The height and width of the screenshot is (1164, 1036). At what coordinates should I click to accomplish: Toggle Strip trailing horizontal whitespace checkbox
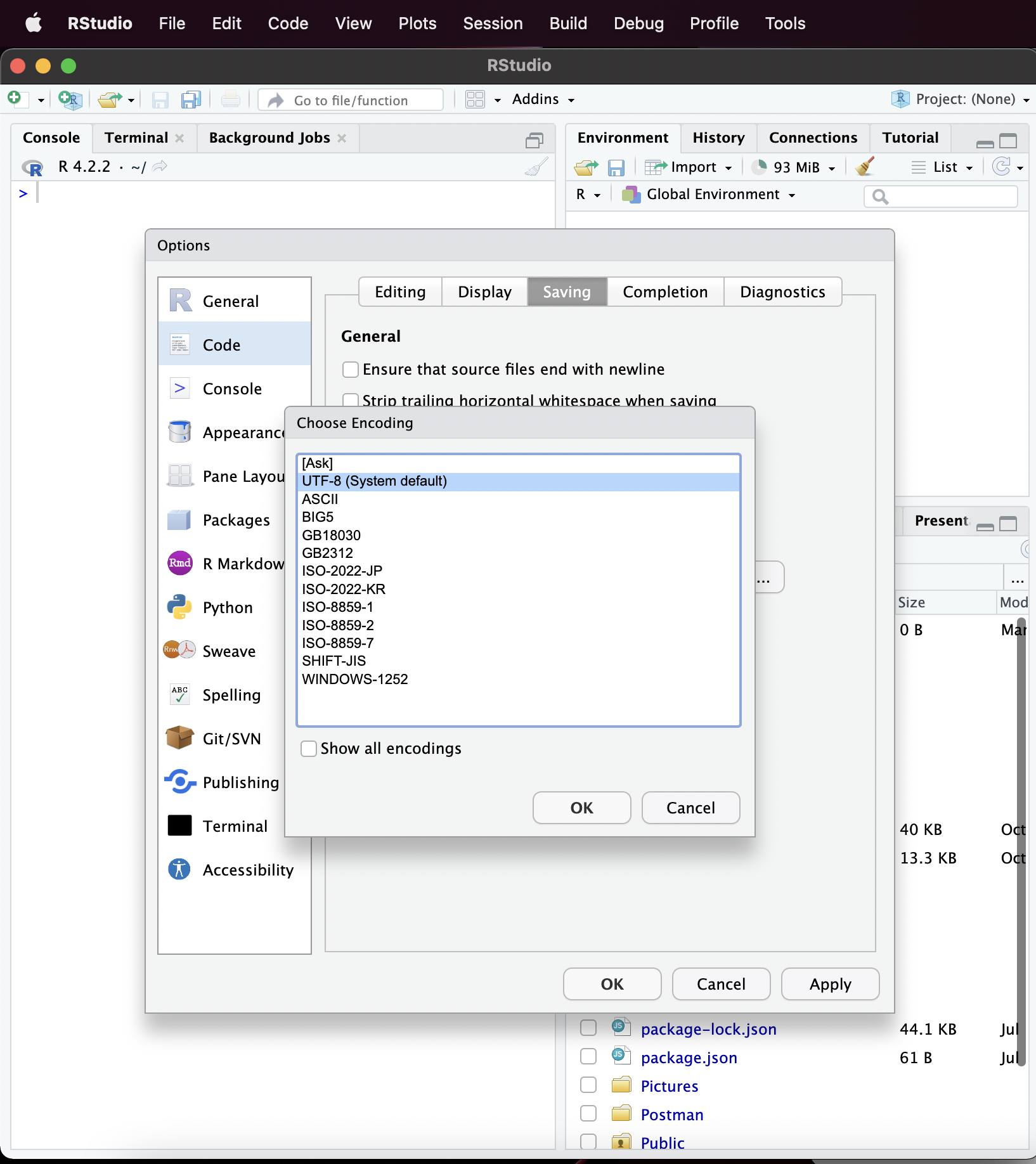tap(351, 400)
